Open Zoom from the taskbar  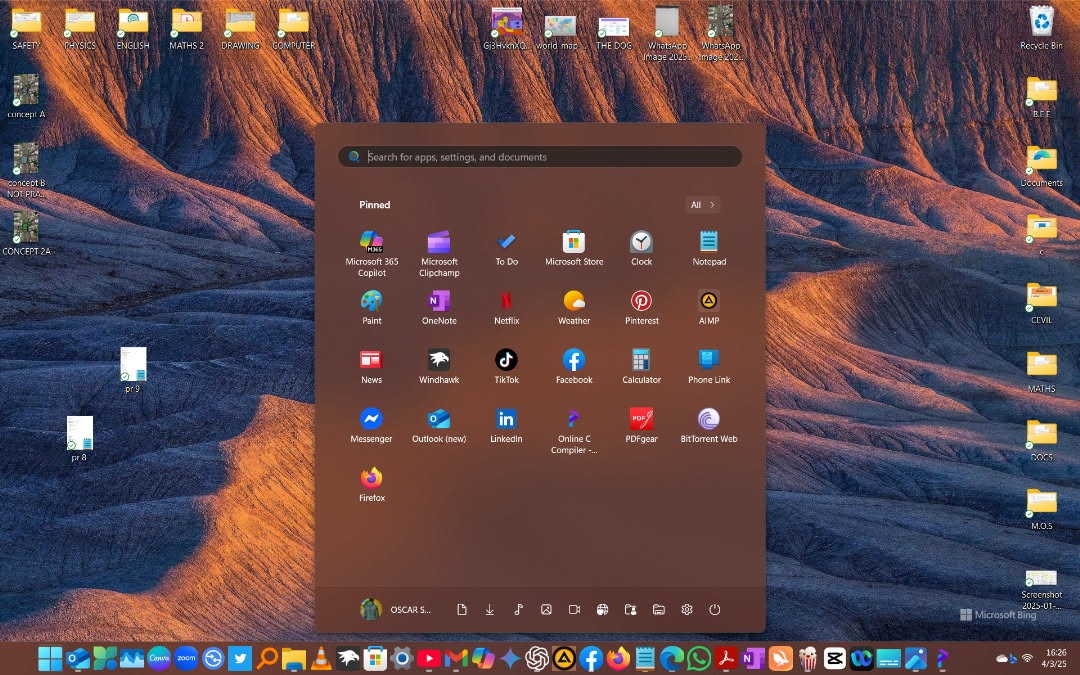186,658
